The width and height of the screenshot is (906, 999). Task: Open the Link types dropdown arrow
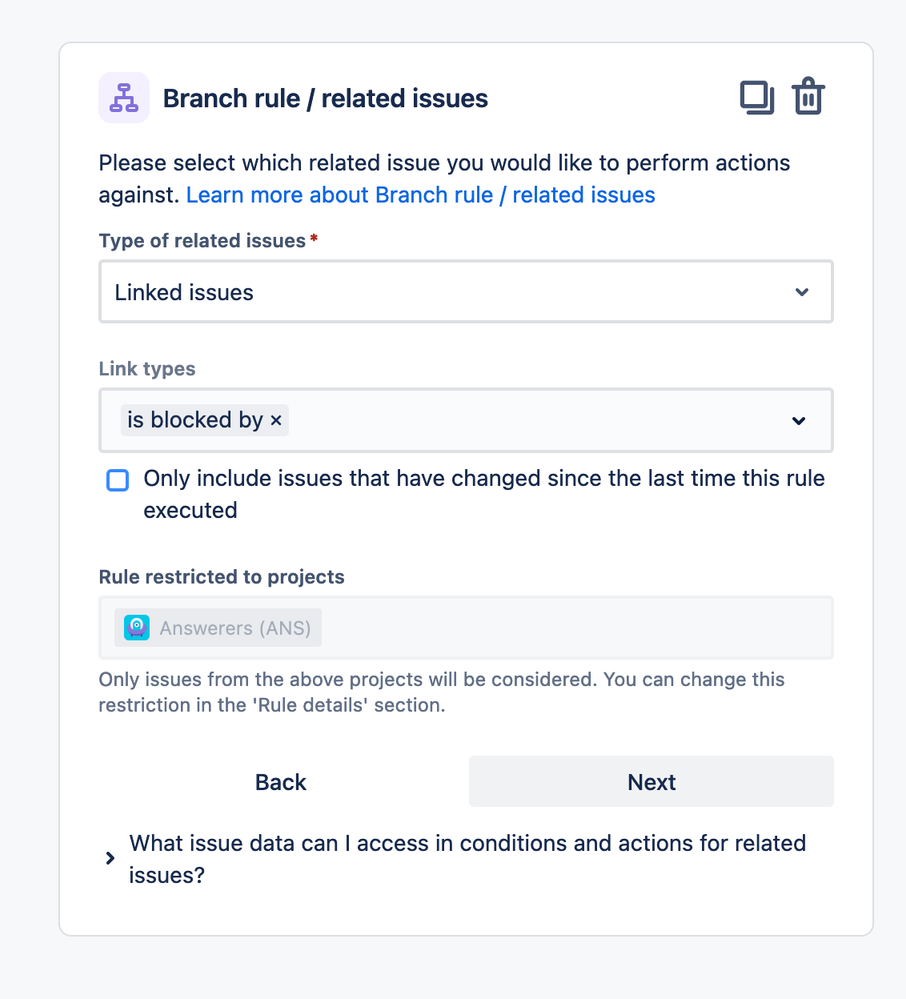point(799,421)
